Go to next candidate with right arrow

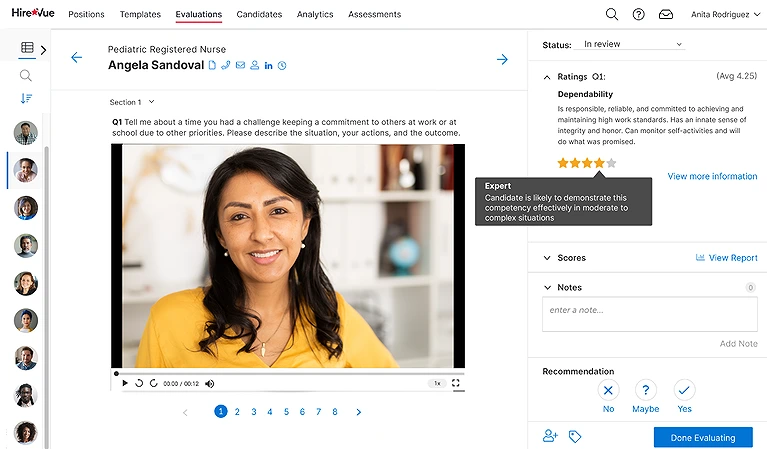[x=502, y=59]
